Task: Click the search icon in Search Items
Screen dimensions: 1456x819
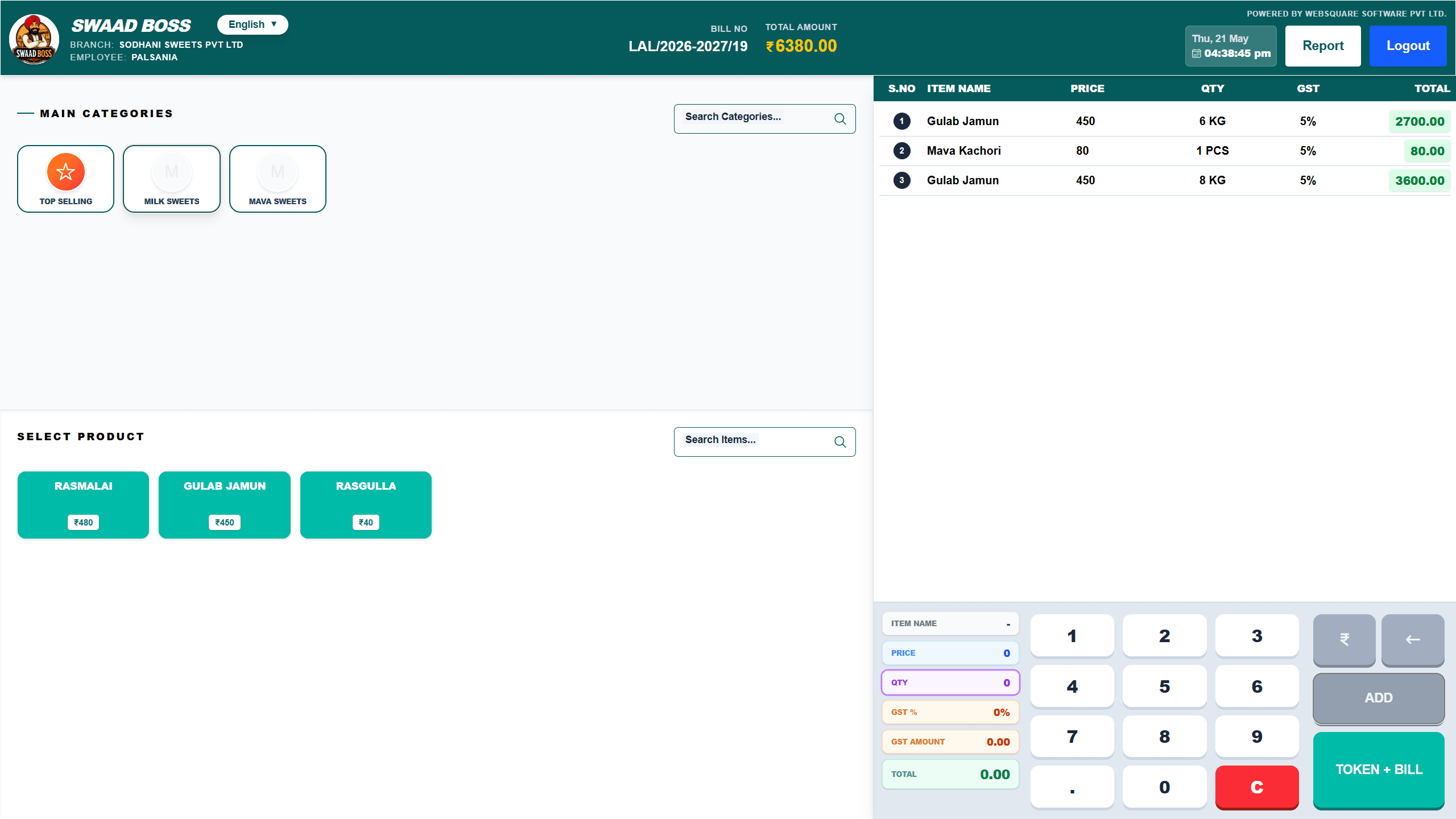Action: pos(840,442)
